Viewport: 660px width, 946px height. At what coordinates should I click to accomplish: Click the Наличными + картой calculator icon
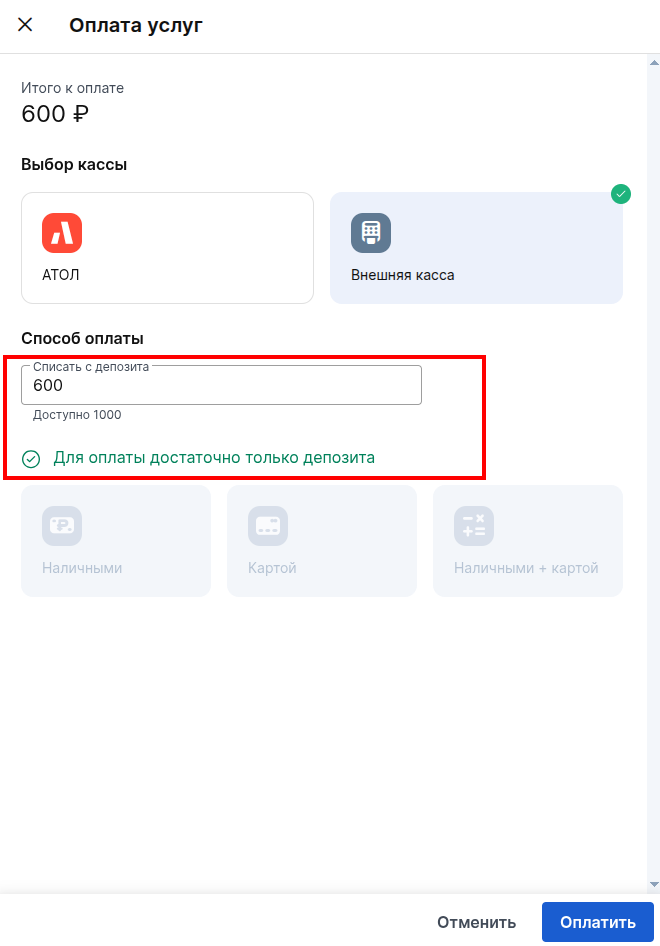[474, 525]
